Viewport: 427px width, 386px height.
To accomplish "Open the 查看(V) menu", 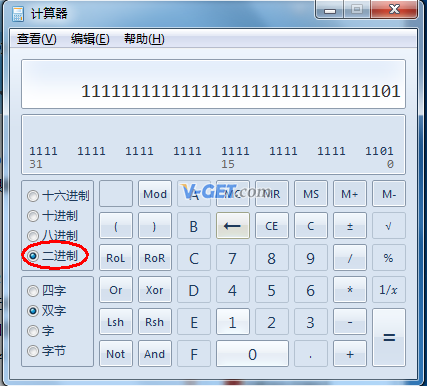I will (37, 39).
